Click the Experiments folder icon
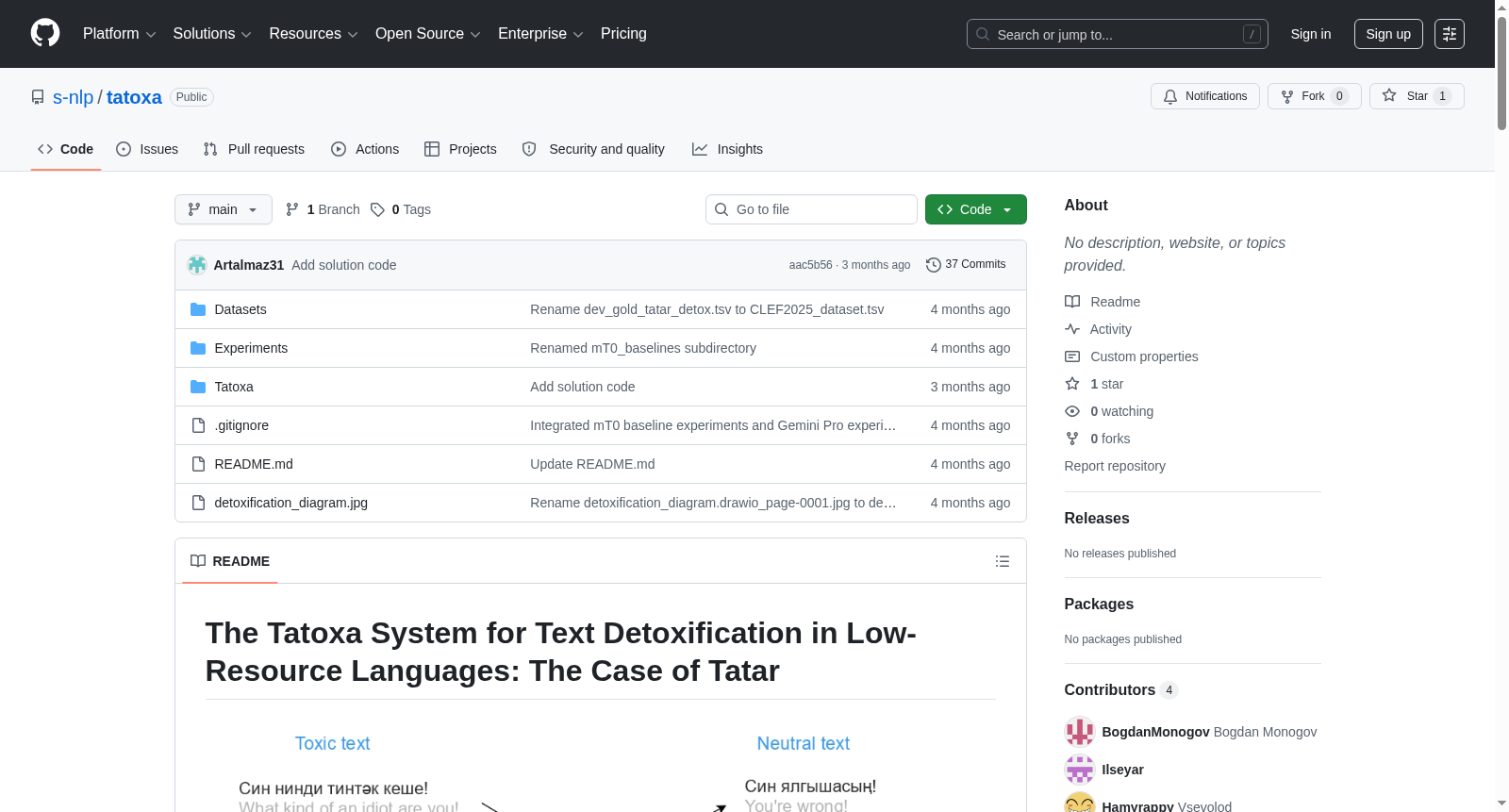Image resolution: width=1509 pixels, height=812 pixels. [x=198, y=348]
